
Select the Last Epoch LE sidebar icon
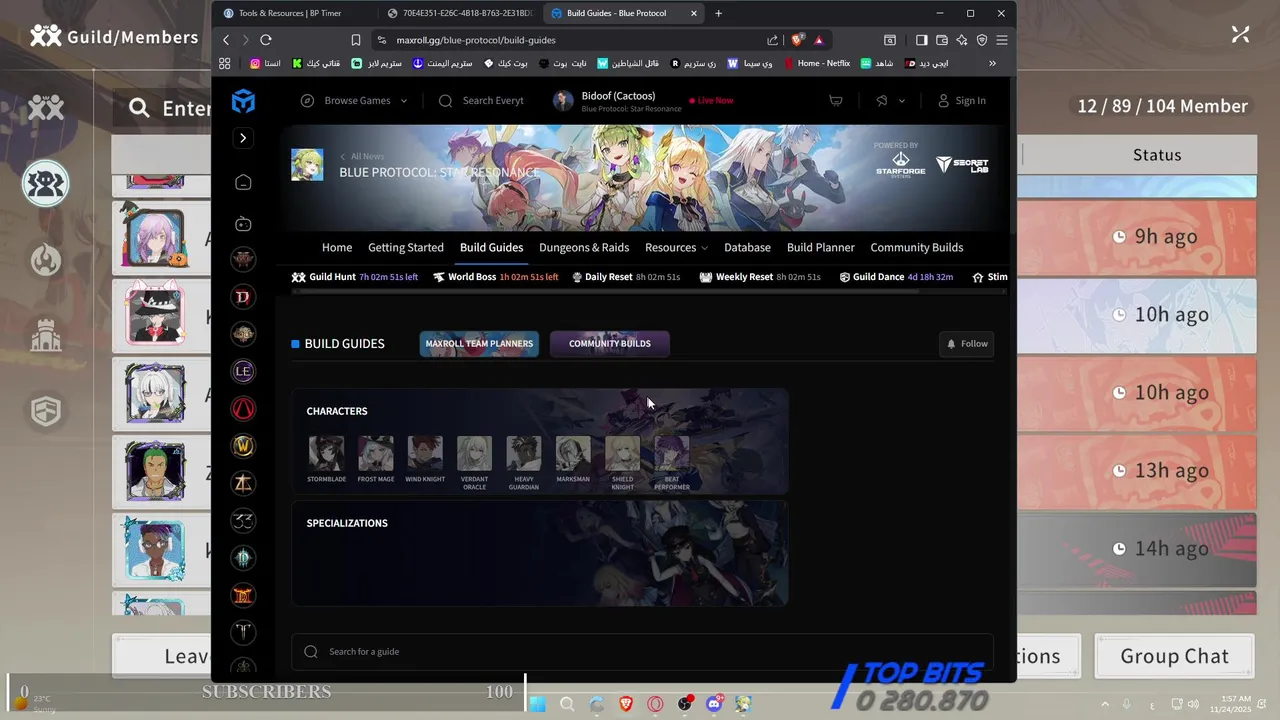(243, 371)
